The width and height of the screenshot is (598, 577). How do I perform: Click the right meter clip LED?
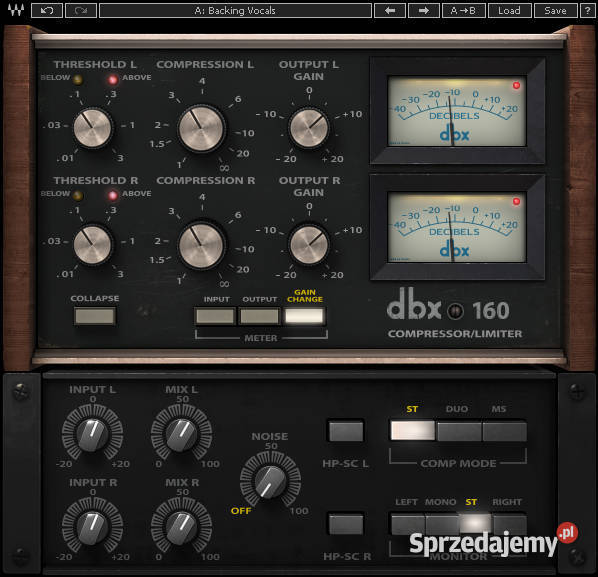point(516,201)
